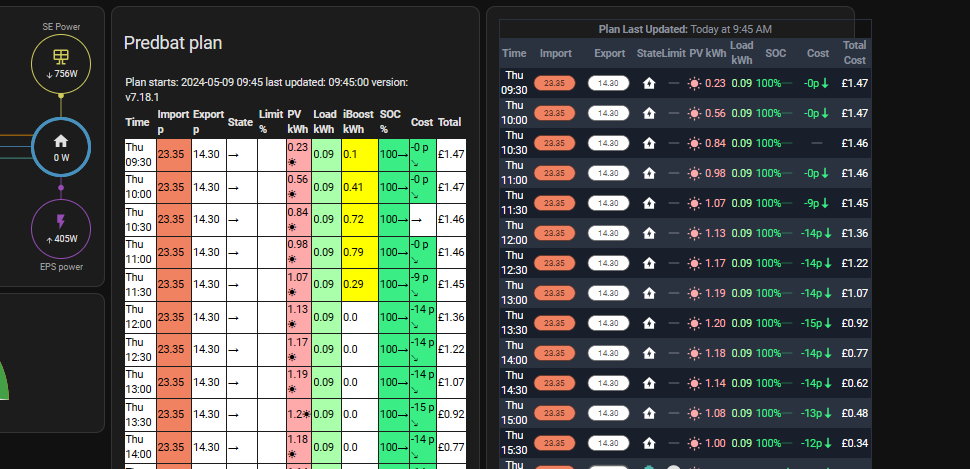Click the SE Power solar panel icon
970x469 pixels.
click(61, 58)
